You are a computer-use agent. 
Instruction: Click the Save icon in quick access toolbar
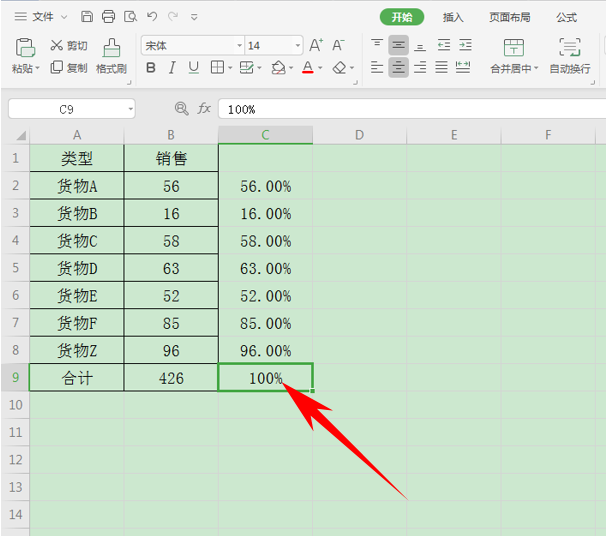pyautogui.click(x=87, y=17)
